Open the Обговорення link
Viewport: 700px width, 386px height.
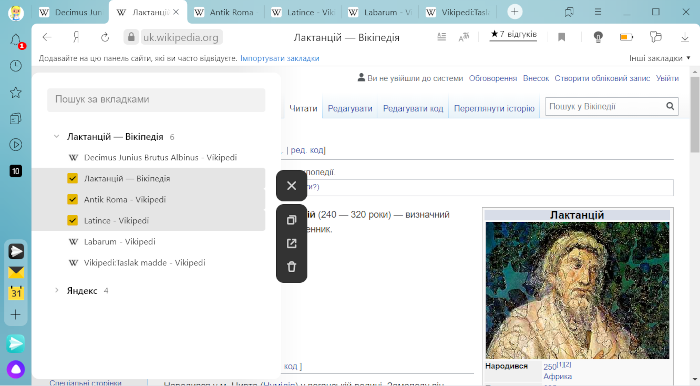pos(493,79)
